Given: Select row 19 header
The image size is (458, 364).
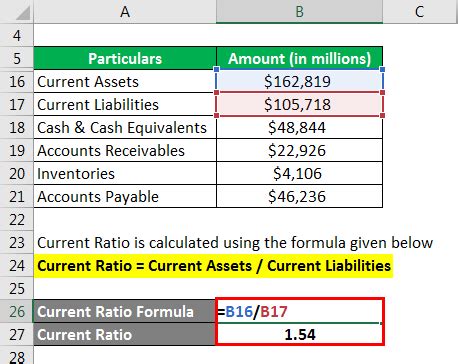Looking at the screenshot, I should (17, 150).
